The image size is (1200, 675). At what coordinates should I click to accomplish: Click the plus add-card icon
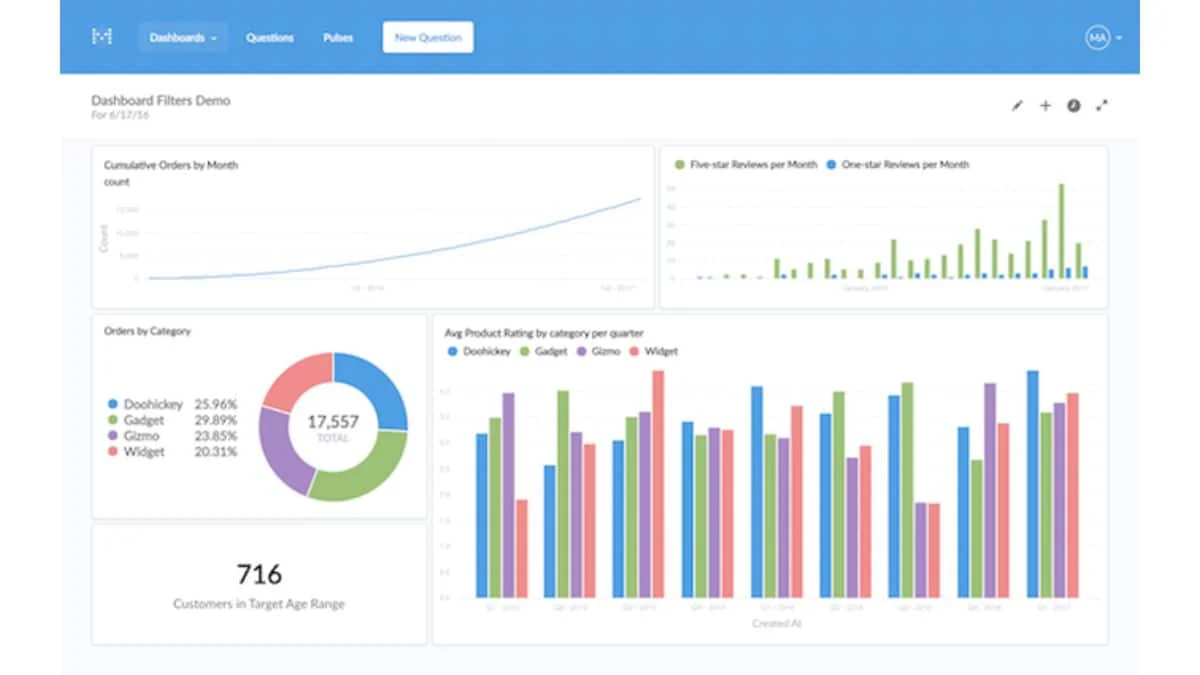click(x=1045, y=105)
